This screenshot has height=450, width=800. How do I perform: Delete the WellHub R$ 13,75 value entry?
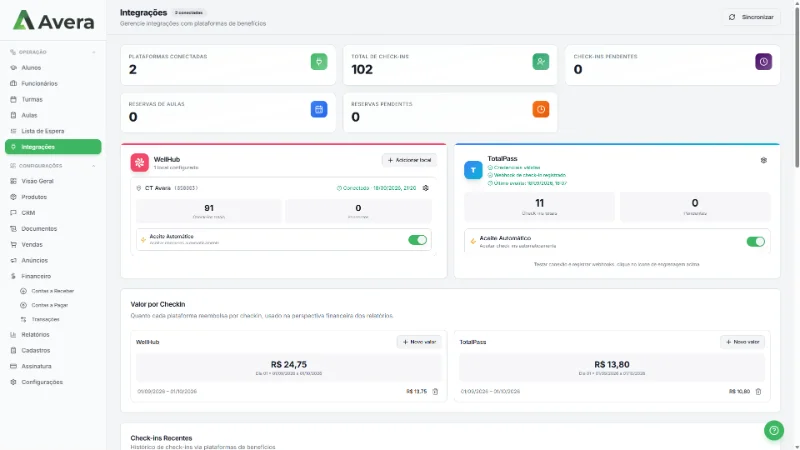click(435, 392)
